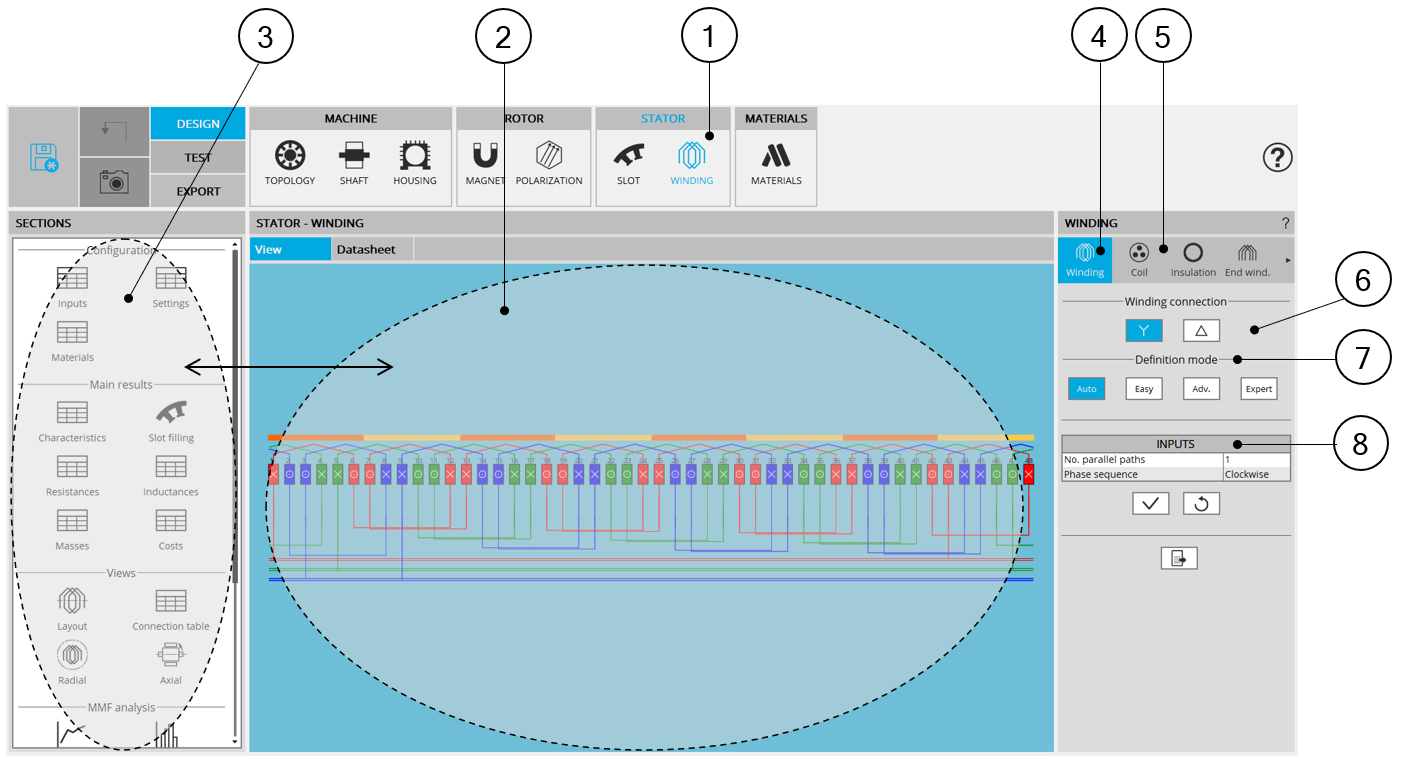The image size is (1411, 766).
Task: Show the Radial view
Action: click(x=72, y=660)
